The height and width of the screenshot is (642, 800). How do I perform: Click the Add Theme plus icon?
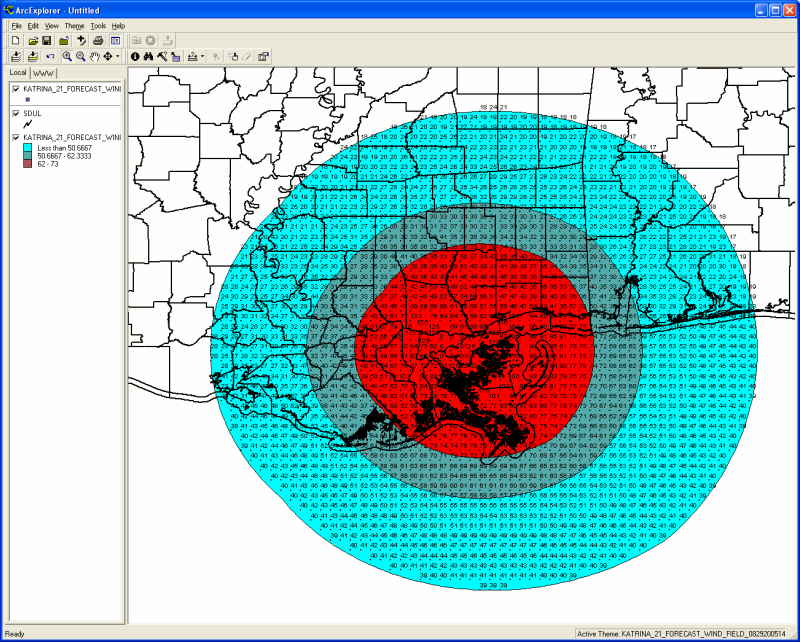point(81,40)
